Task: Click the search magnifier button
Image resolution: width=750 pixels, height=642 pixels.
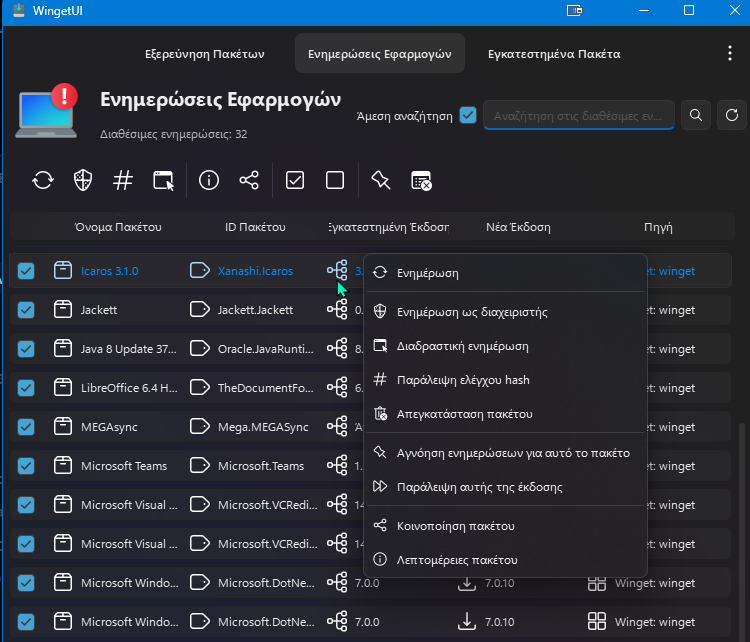Action: pos(696,115)
